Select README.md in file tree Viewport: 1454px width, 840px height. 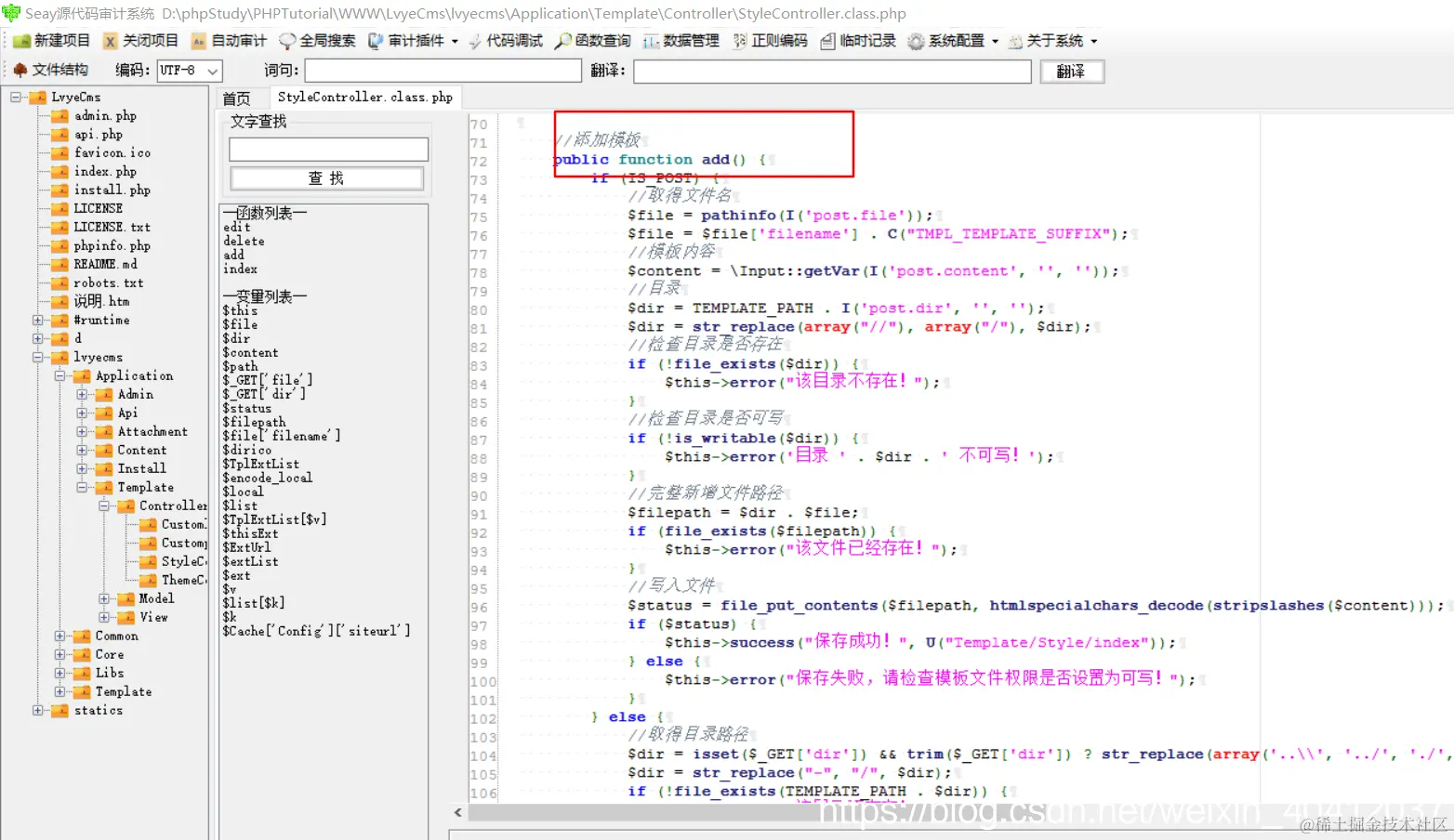click(106, 265)
